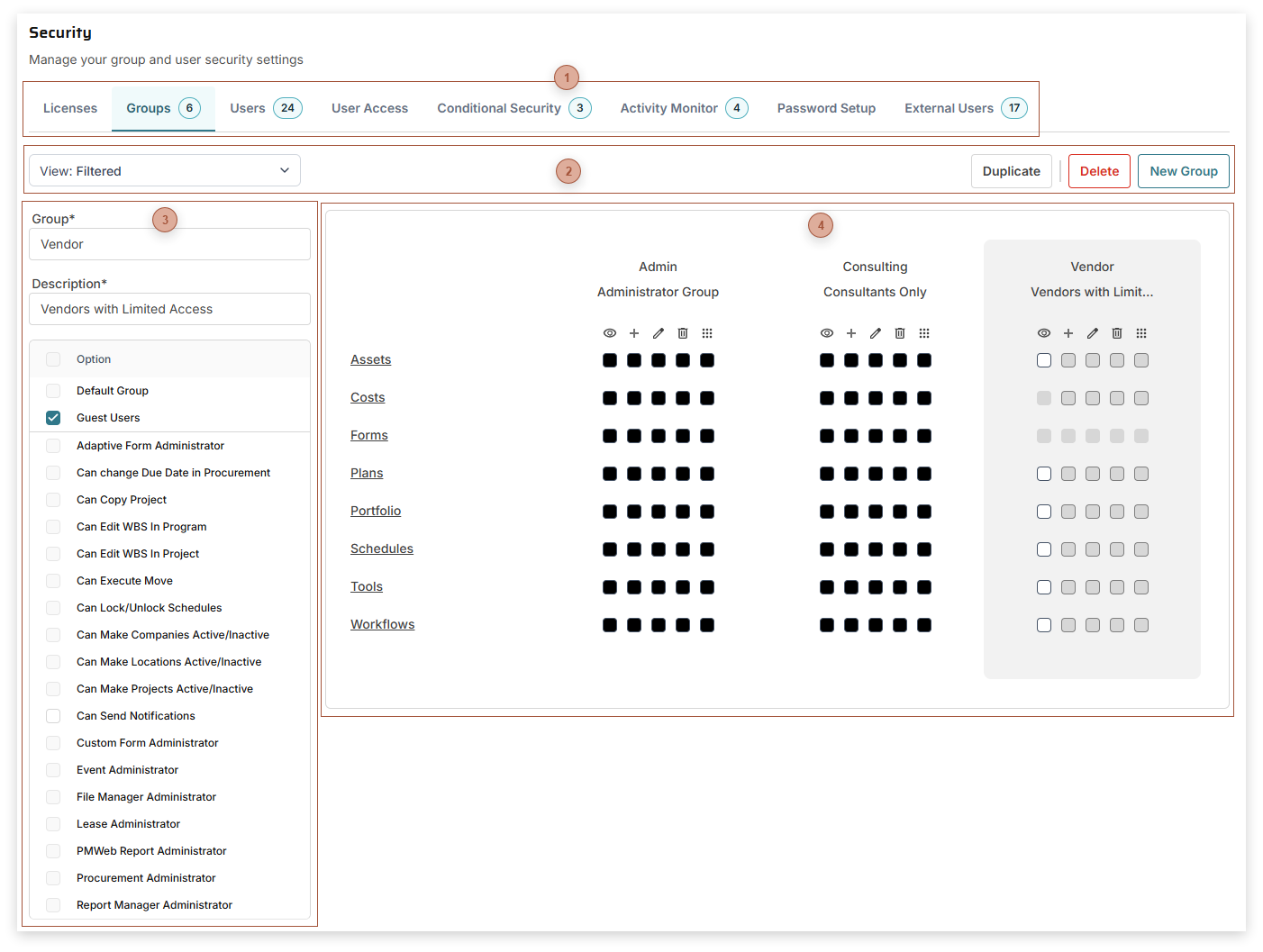Viewport: 1263px width, 952px height.
Task: Enable the Default Group checkbox
Action: pyautogui.click(x=53, y=391)
